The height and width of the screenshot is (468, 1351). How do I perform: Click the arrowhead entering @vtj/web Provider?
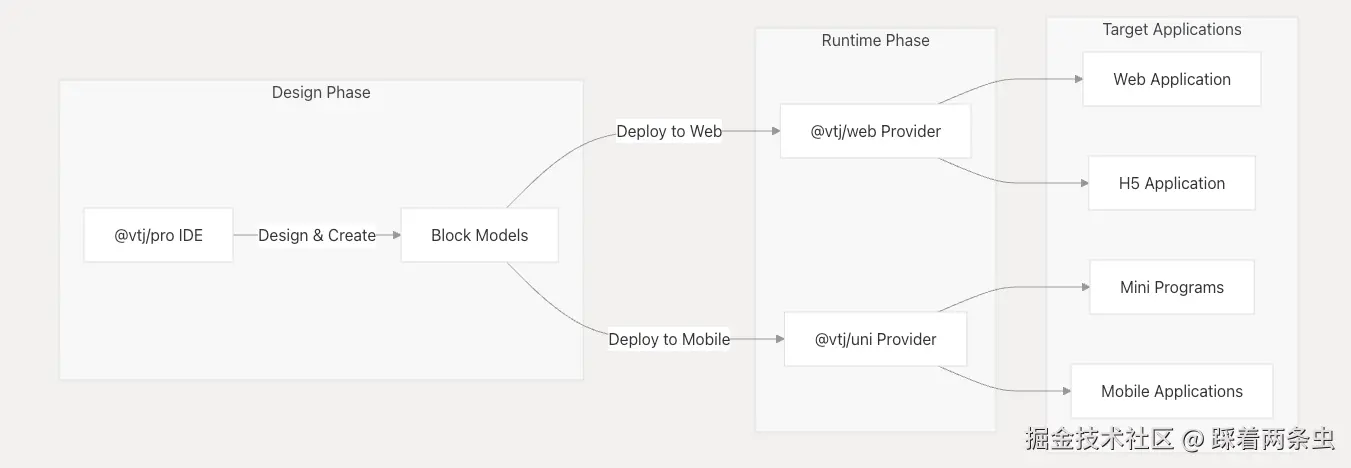774,131
